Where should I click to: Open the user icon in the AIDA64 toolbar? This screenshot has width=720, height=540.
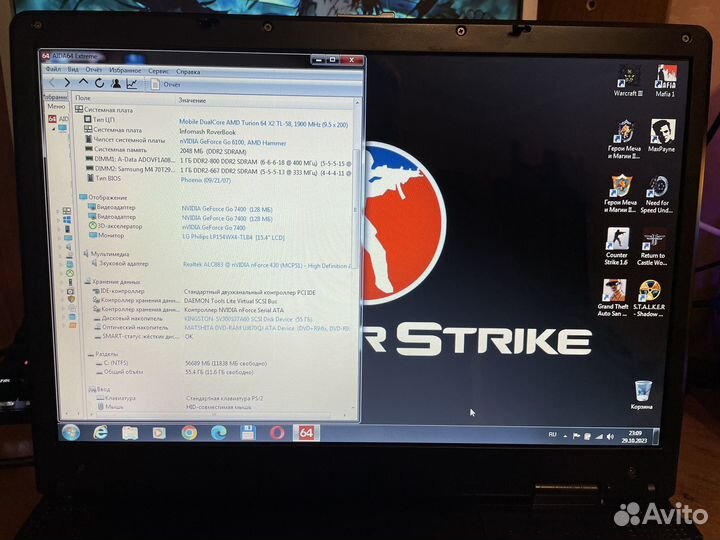116,84
